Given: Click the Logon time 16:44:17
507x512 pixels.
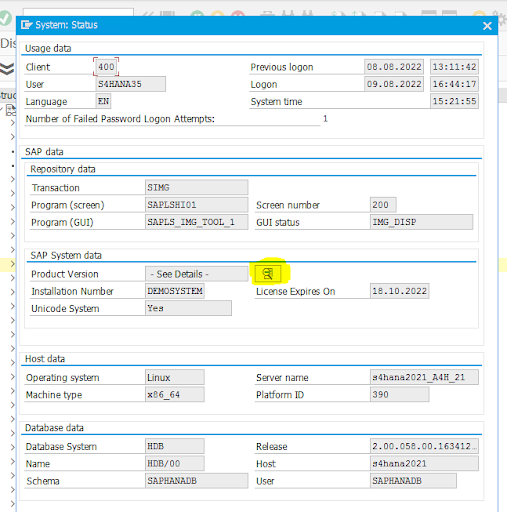Looking at the screenshot, I should (x=454, y=84).
